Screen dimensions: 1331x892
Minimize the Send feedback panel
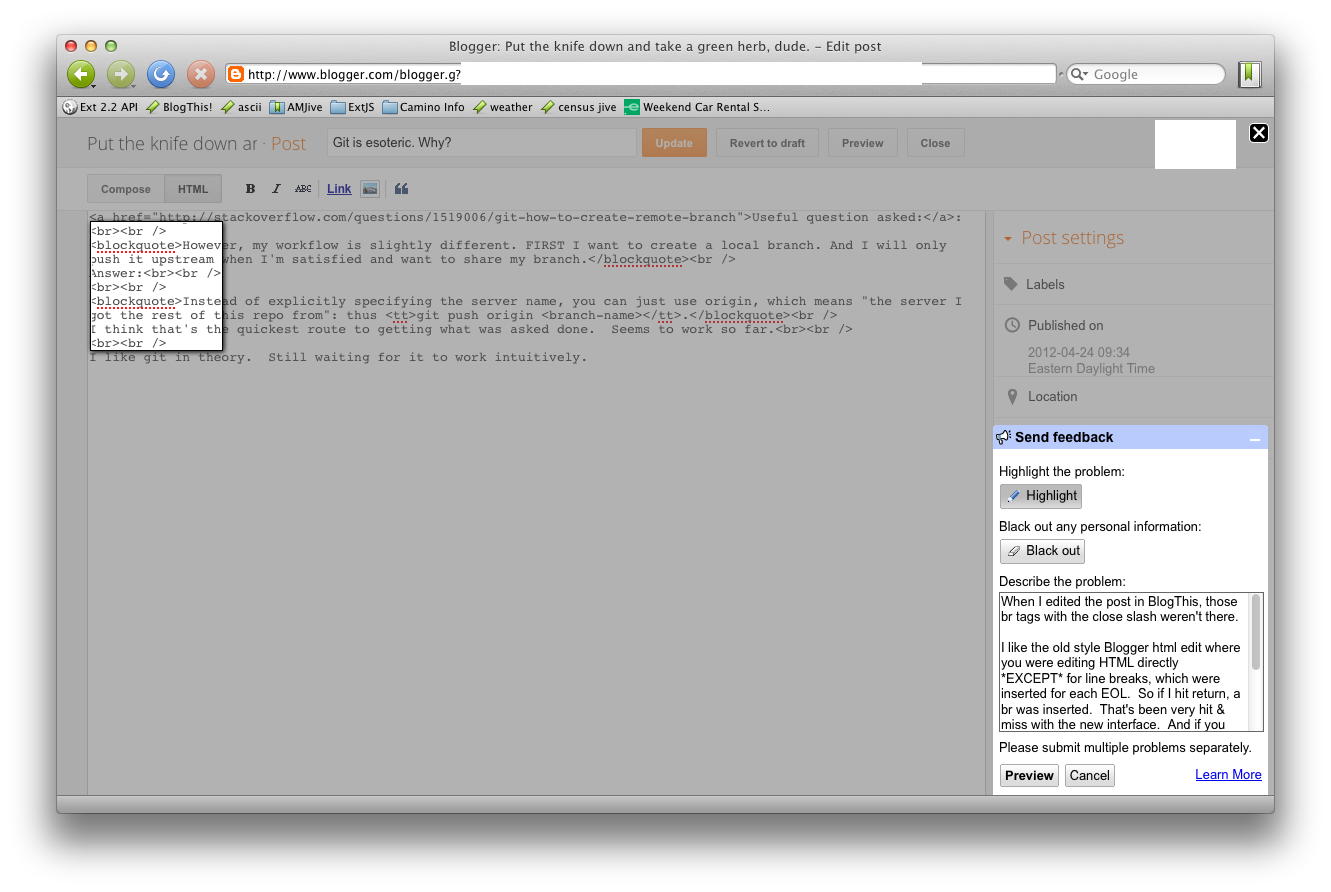[1254, 438]
